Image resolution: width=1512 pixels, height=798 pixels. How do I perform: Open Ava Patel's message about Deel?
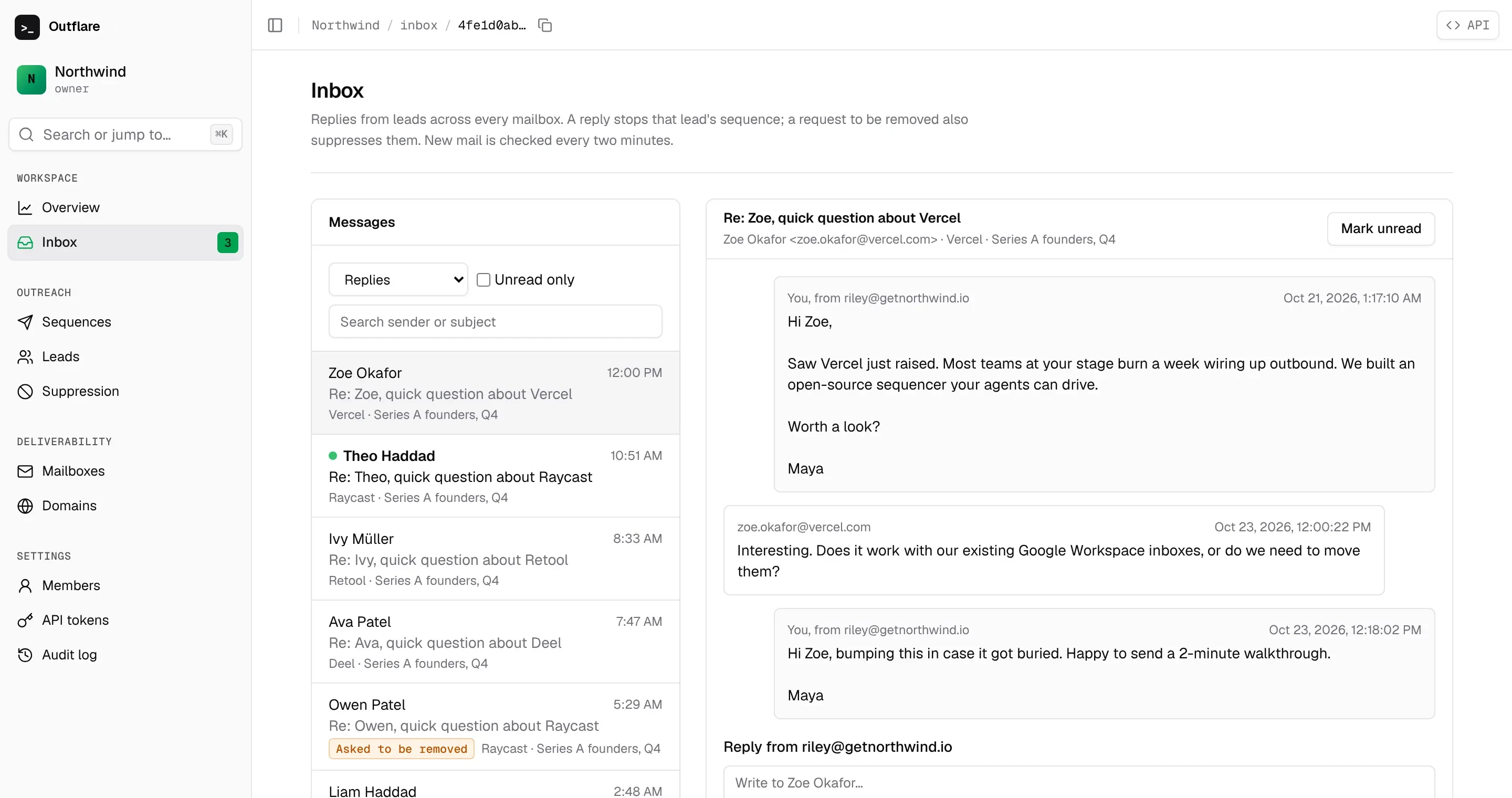click(496, 642)
